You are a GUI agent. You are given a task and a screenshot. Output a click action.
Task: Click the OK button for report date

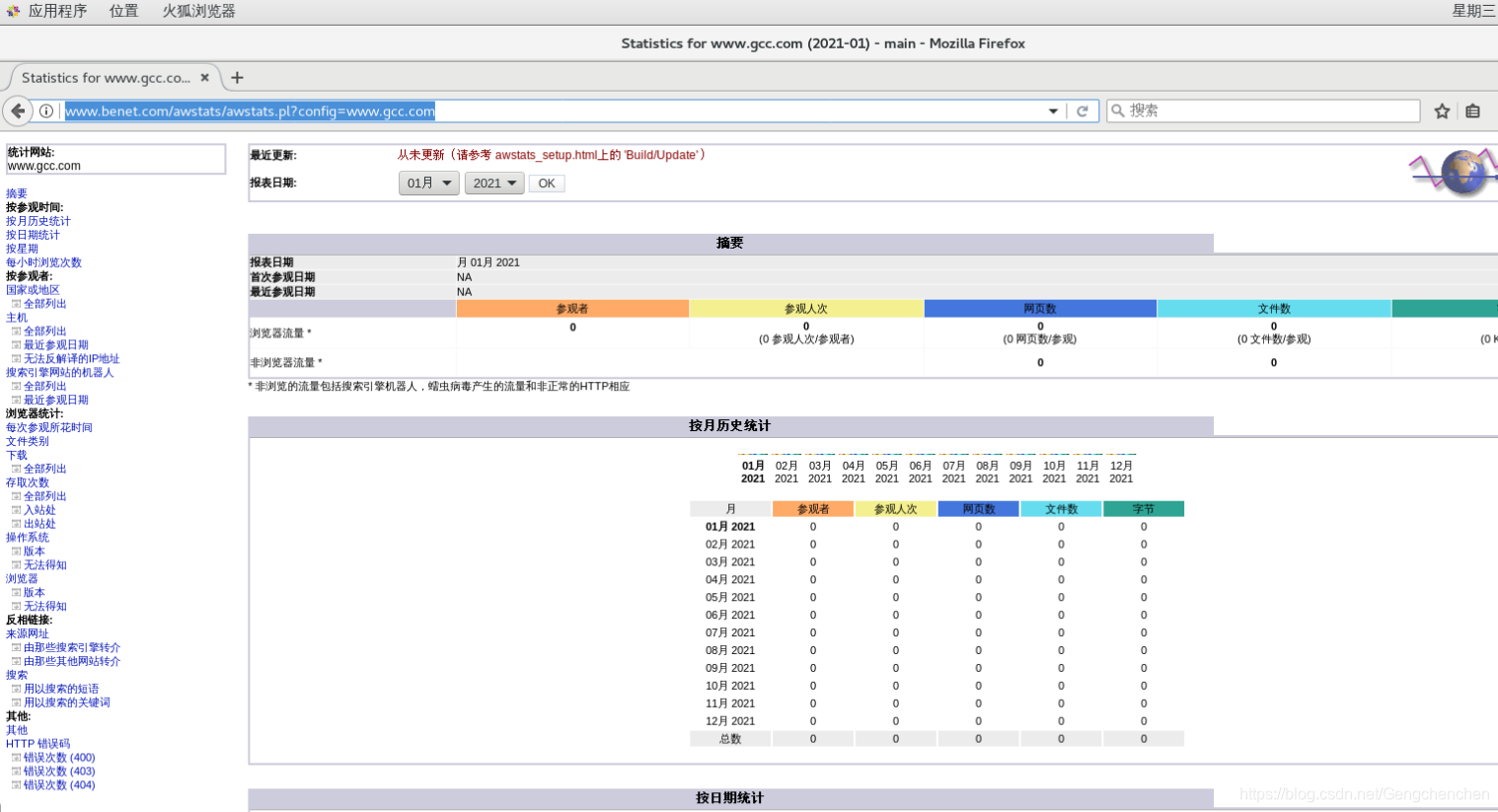pyautogui.click(x=547, y=184)
